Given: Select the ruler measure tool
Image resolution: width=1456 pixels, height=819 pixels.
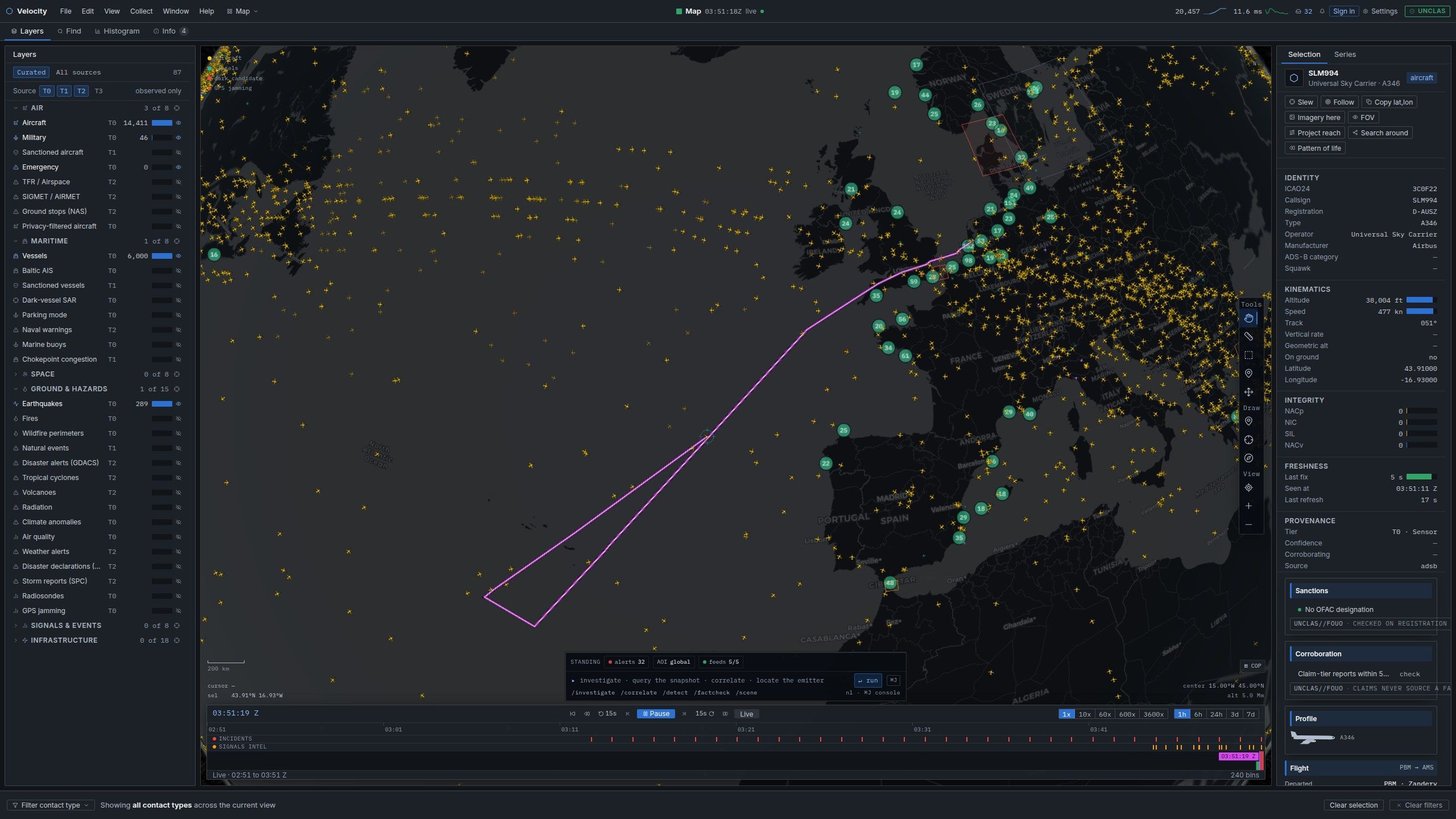Looking at the screenshot, I should coord(1248,337).
